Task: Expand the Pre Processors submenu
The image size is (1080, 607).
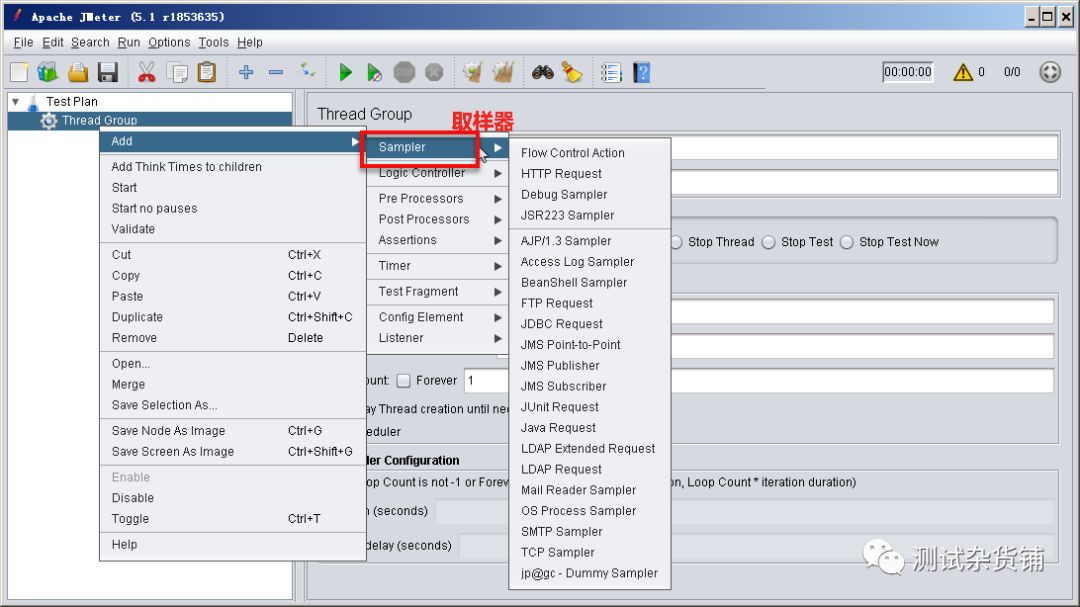Action: click(437, 198)
